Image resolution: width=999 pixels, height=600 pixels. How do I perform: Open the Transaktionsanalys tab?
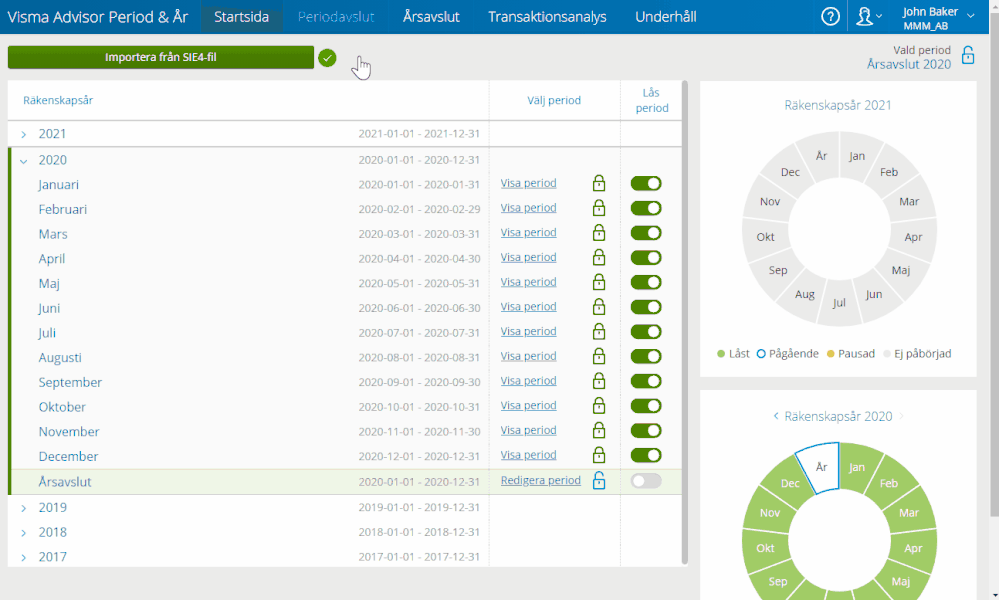(x=549, y=17)
